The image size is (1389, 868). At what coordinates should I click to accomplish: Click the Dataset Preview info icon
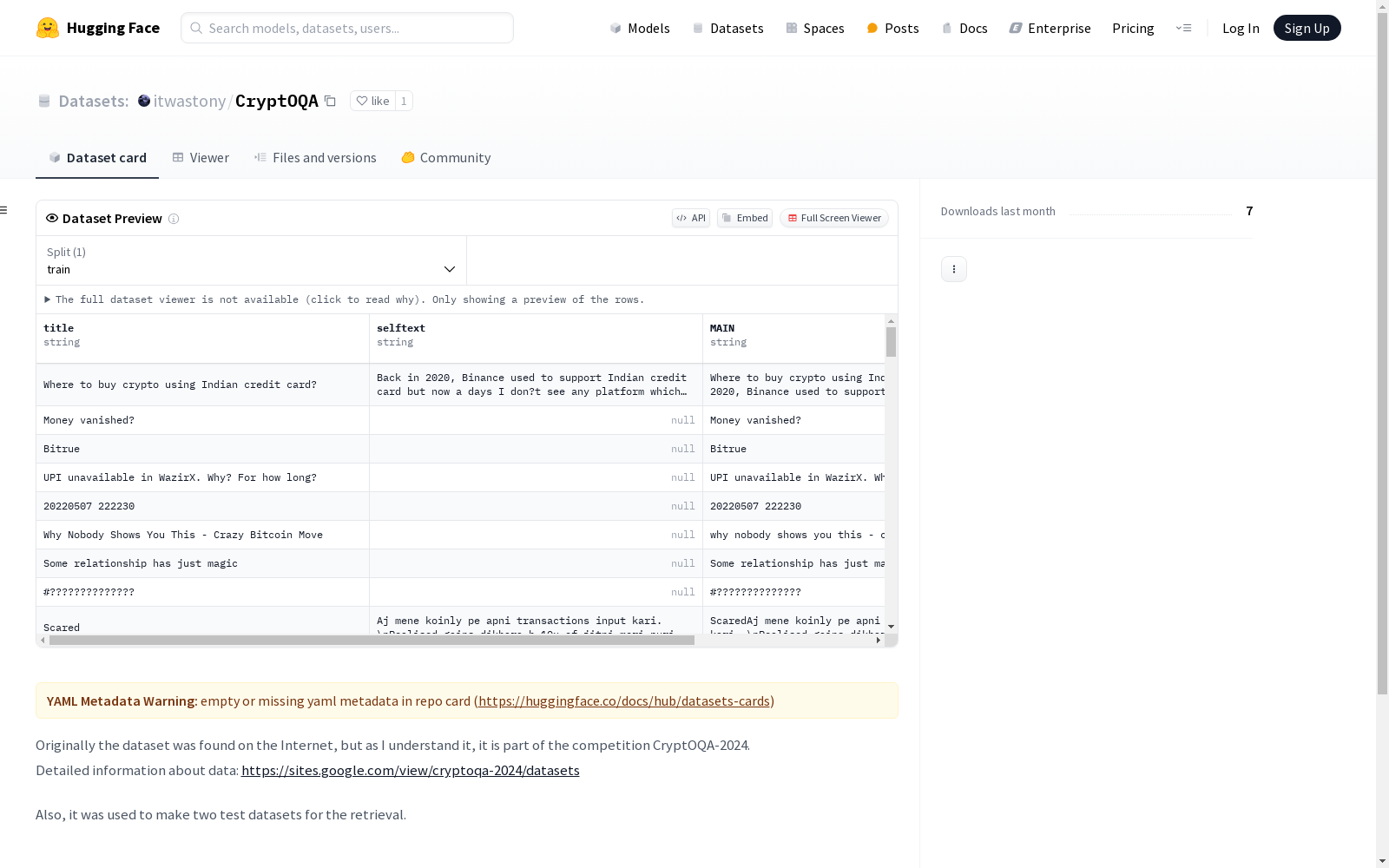point(174,219)
